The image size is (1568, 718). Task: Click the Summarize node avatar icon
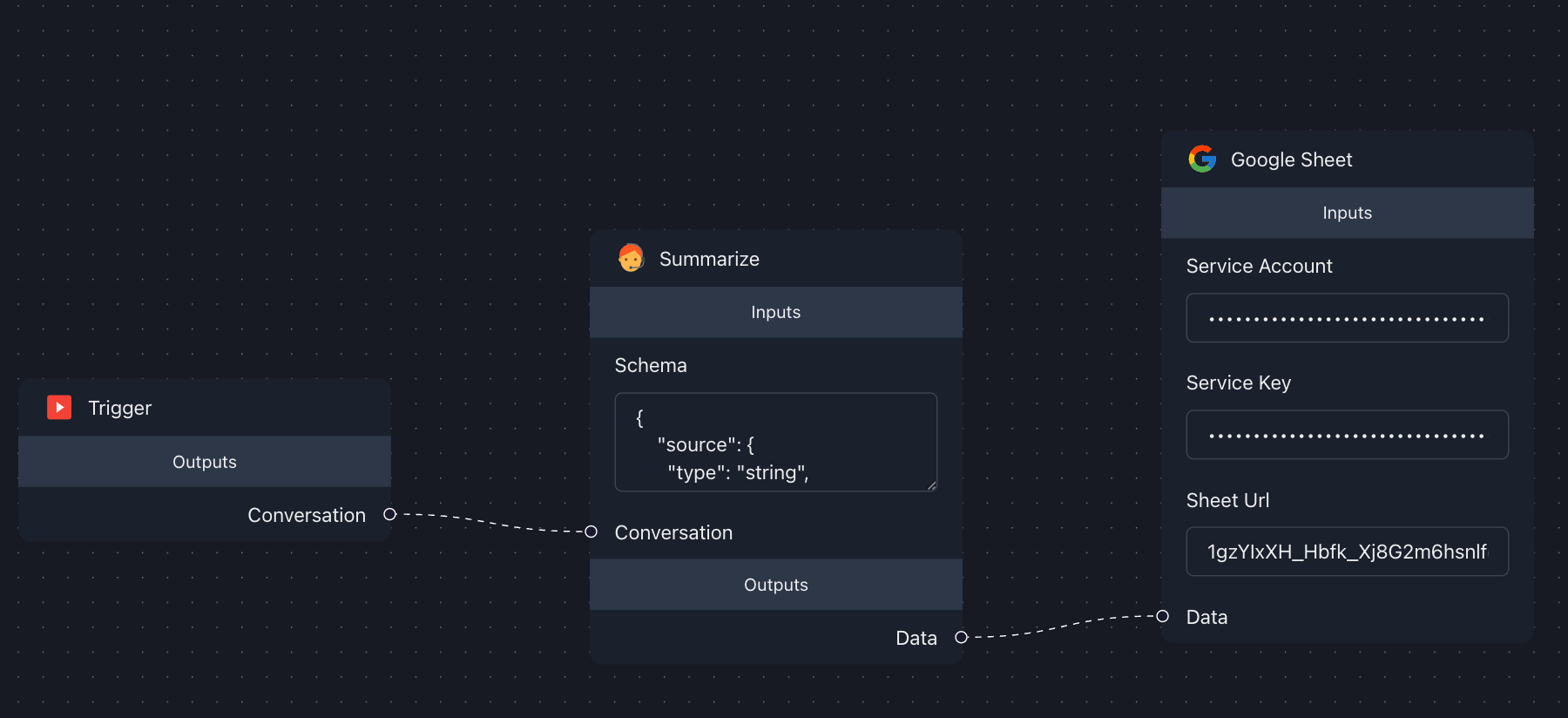pos(631,258)
